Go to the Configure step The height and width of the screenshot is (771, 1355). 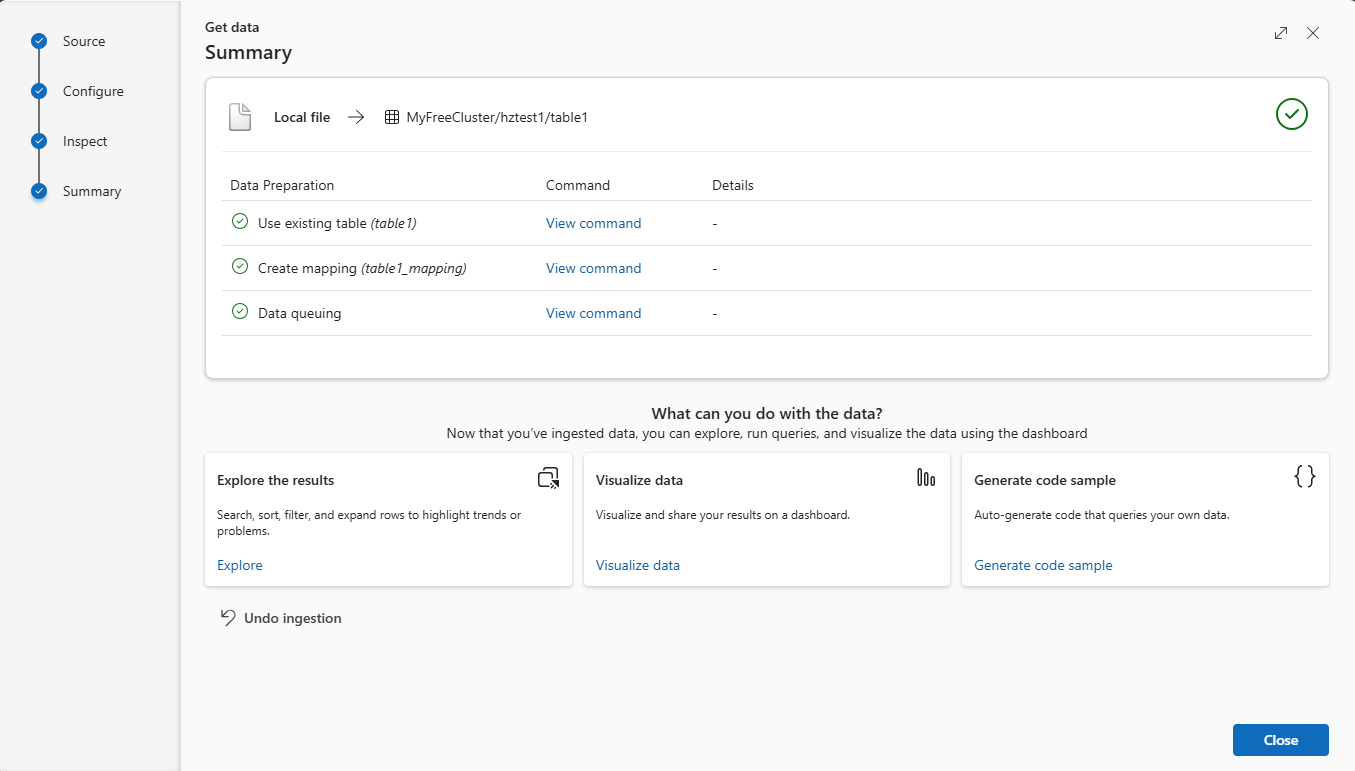tap(93, 91)
